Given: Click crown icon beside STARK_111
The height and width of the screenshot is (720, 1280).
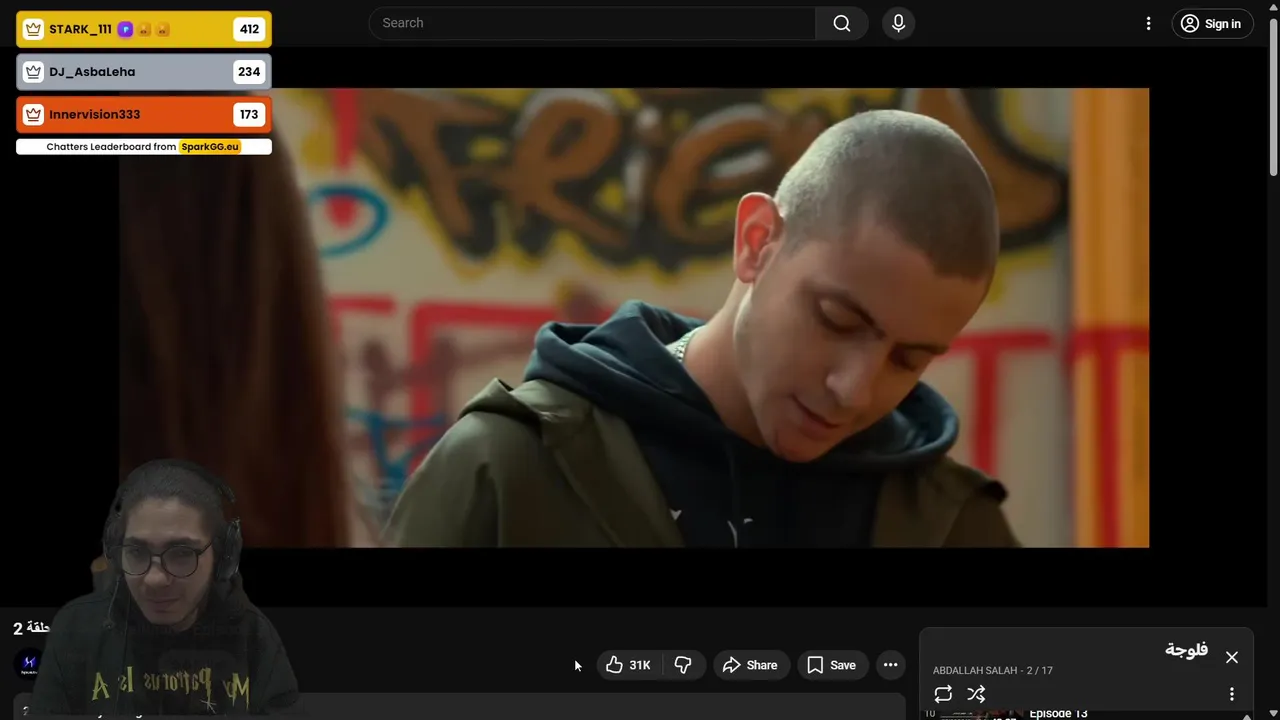Looking at the screenshot, I should click(33, 29).
